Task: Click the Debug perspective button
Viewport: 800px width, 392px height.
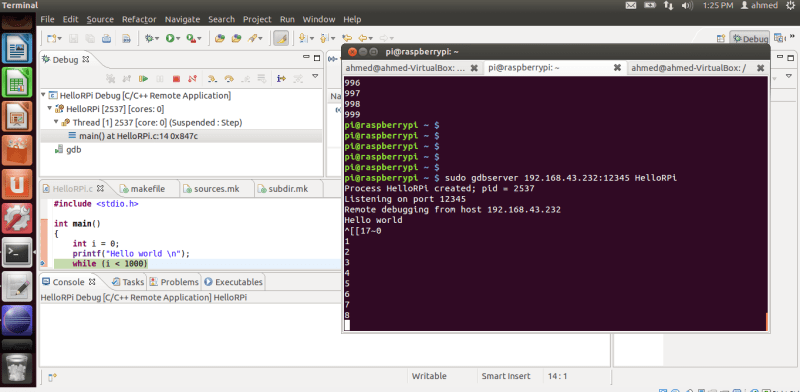Action: tap(750, 38)
